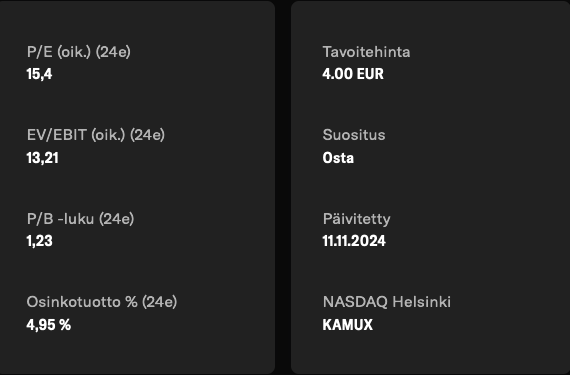Click the Päivitetty label
570x375 pixels.
click(357, 219)
